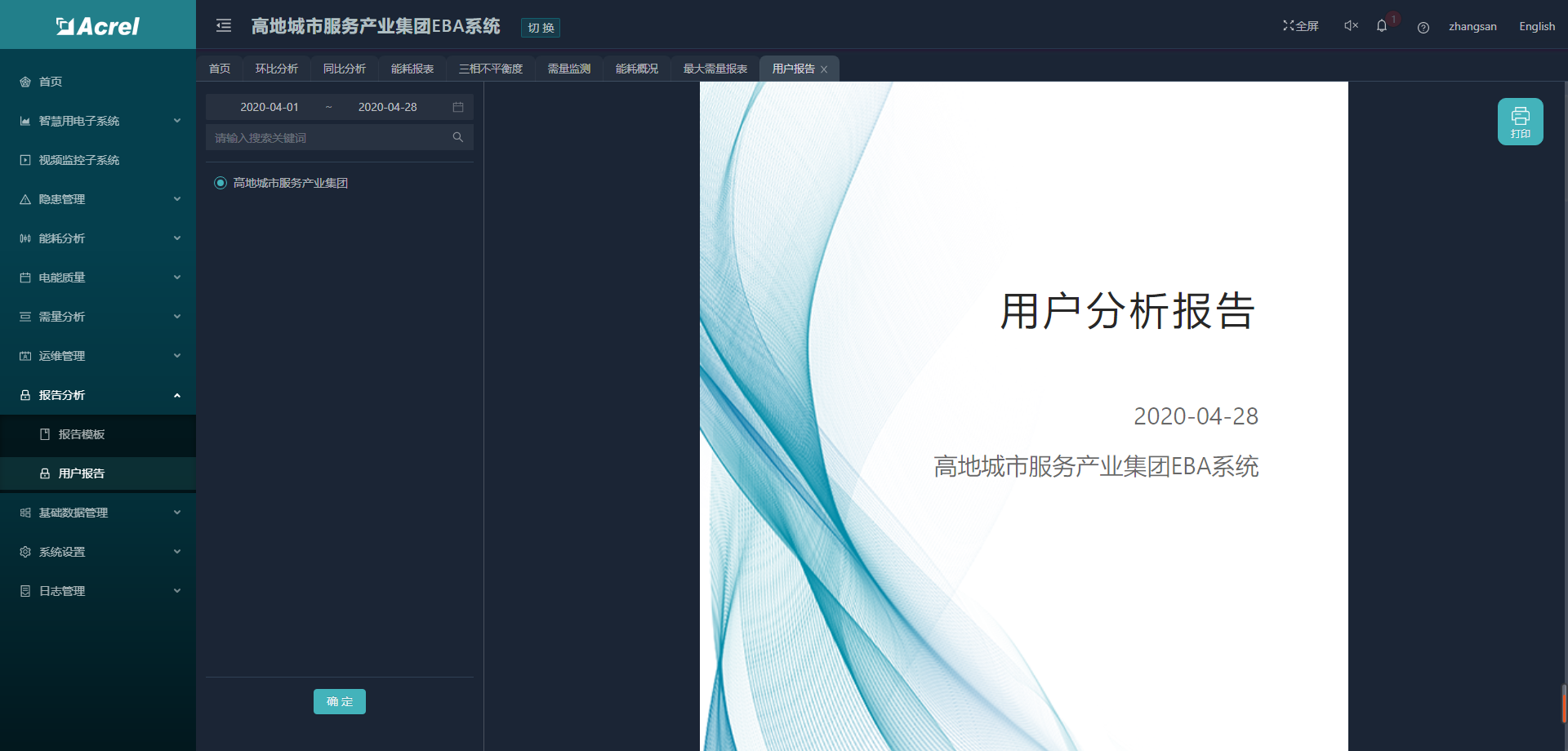The image size is (1568, 751).
Task: Click the 确定 confirm button
Action: pyautogui.click(x=339, y=701)
